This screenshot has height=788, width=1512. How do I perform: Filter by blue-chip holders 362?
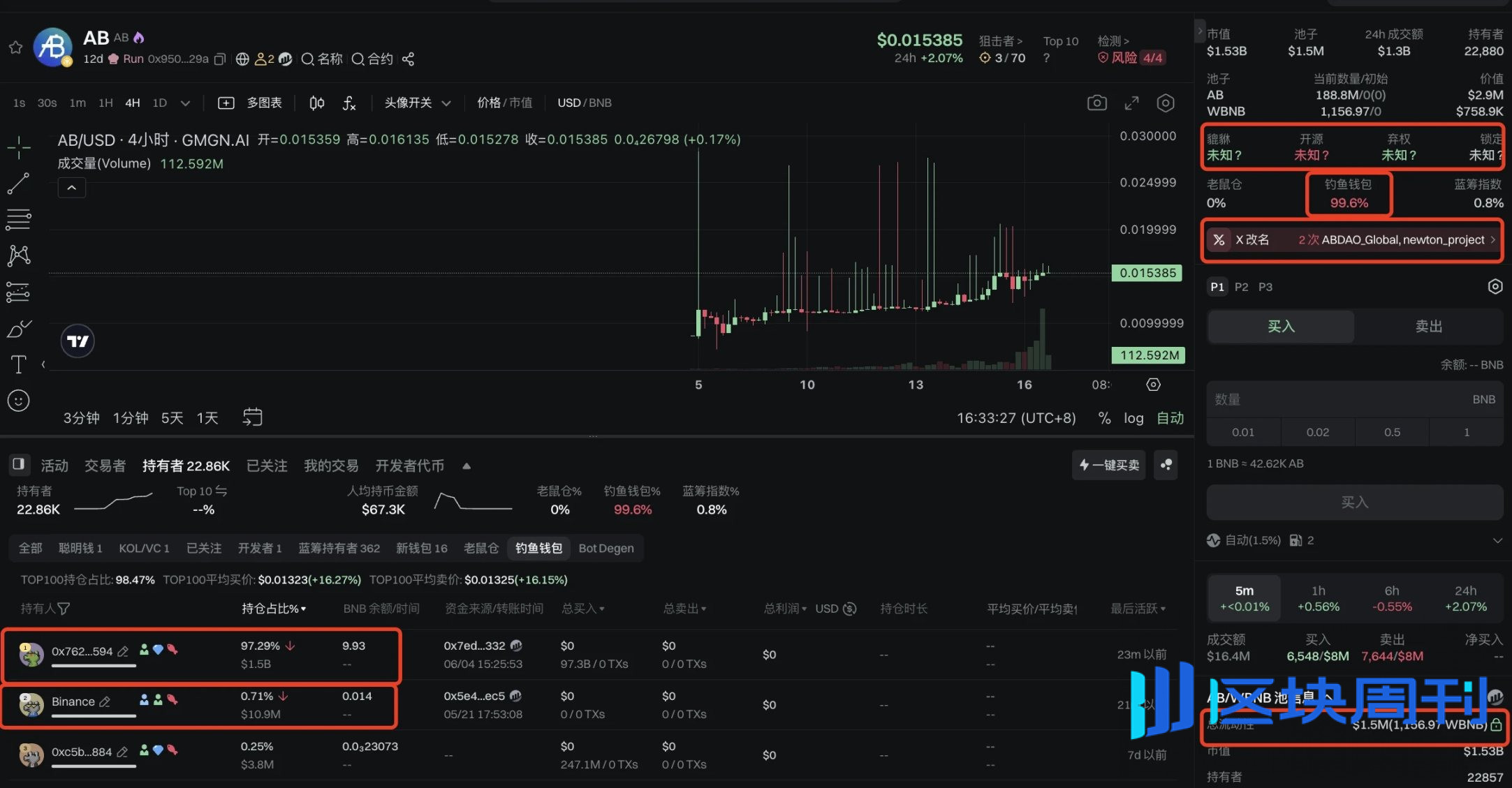coord(339,549)
